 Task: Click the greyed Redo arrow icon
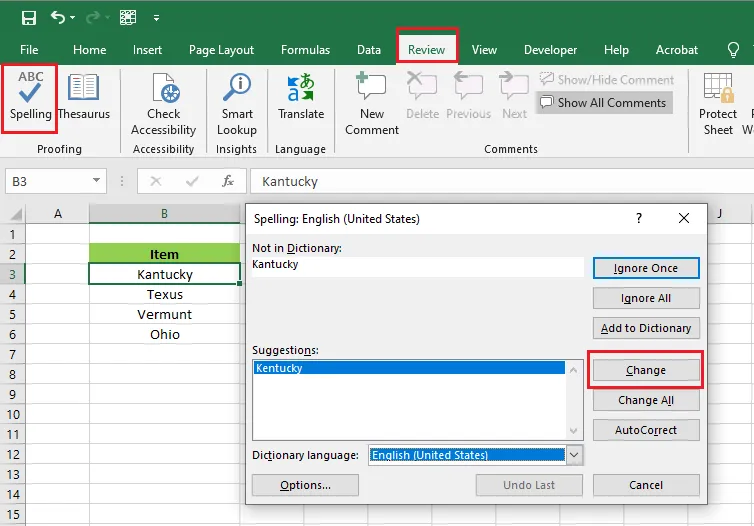tap(92, 18)
